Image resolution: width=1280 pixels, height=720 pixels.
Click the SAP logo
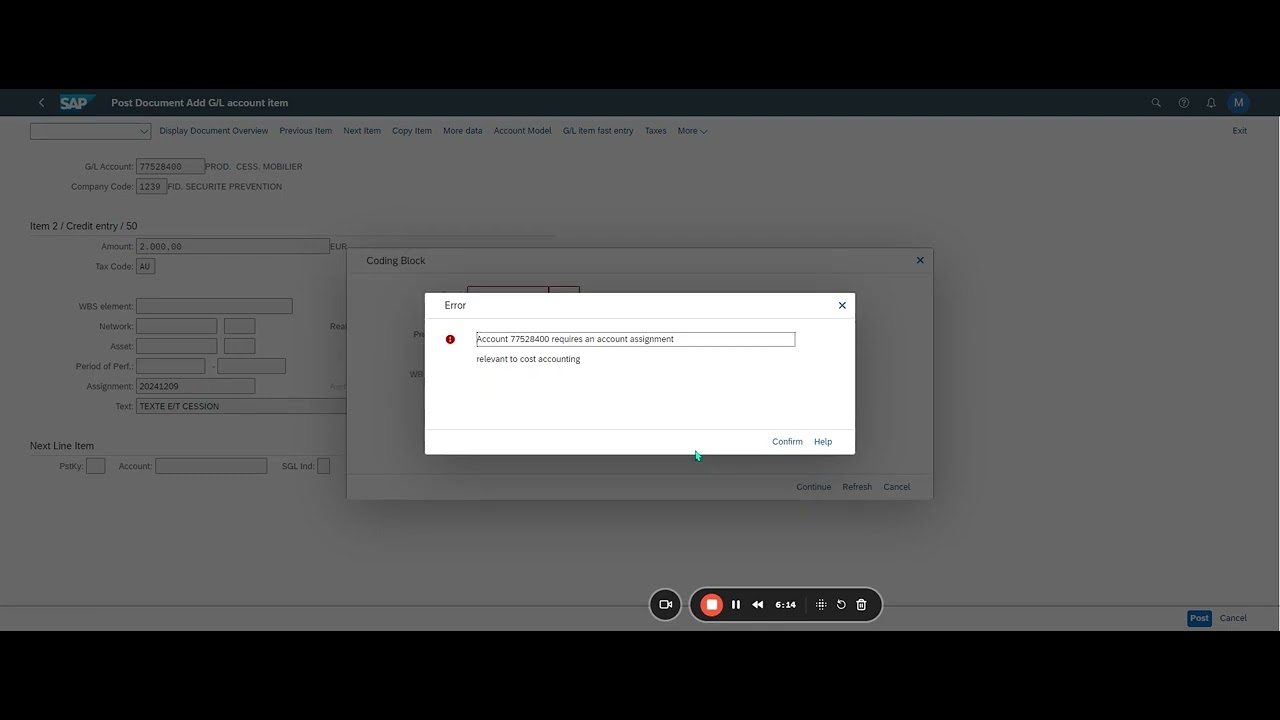(76, 103)
